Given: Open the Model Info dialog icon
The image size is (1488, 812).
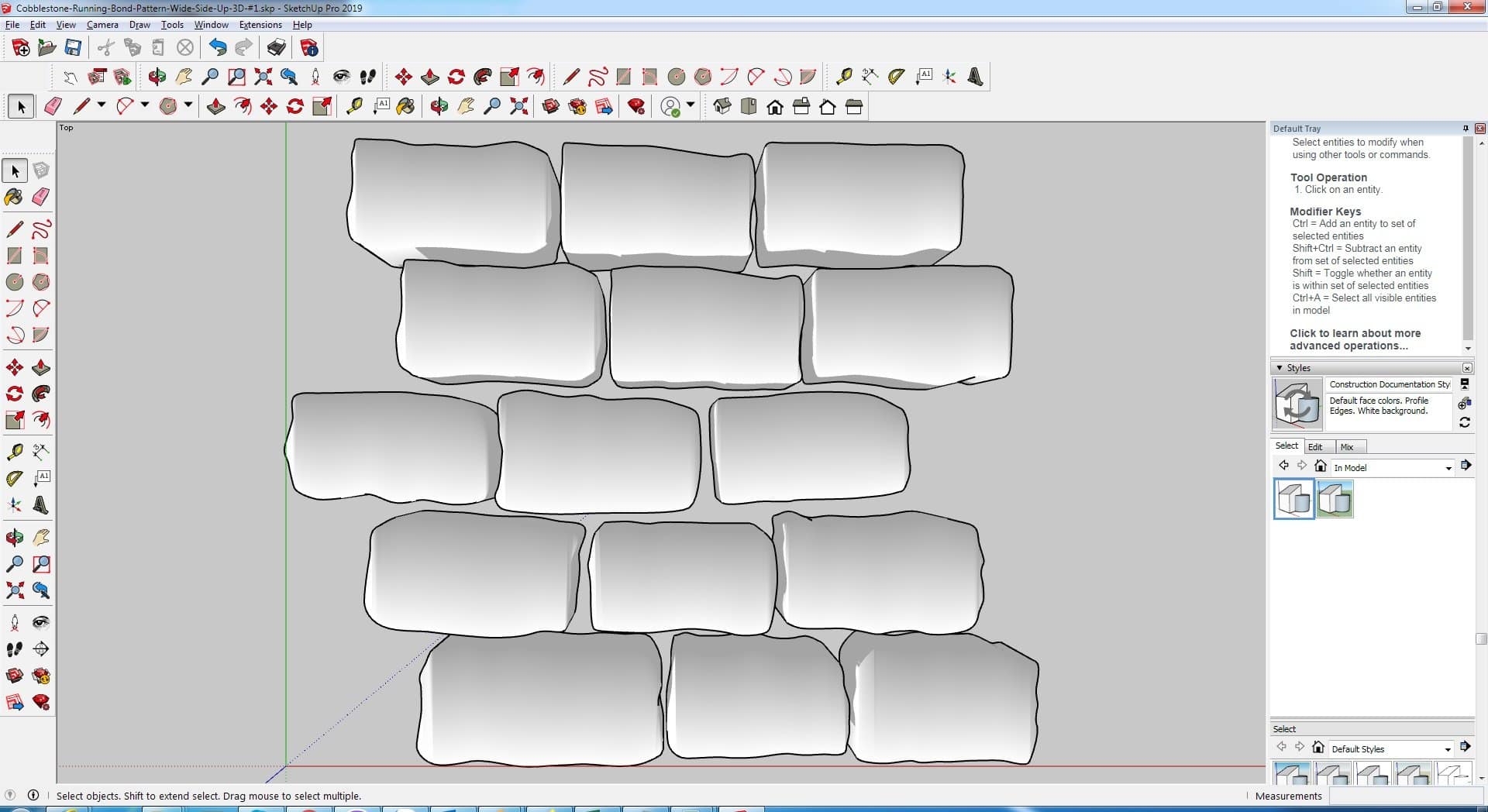Looking at the screenshot, I should pyautogui.click(x=309, y=48).
